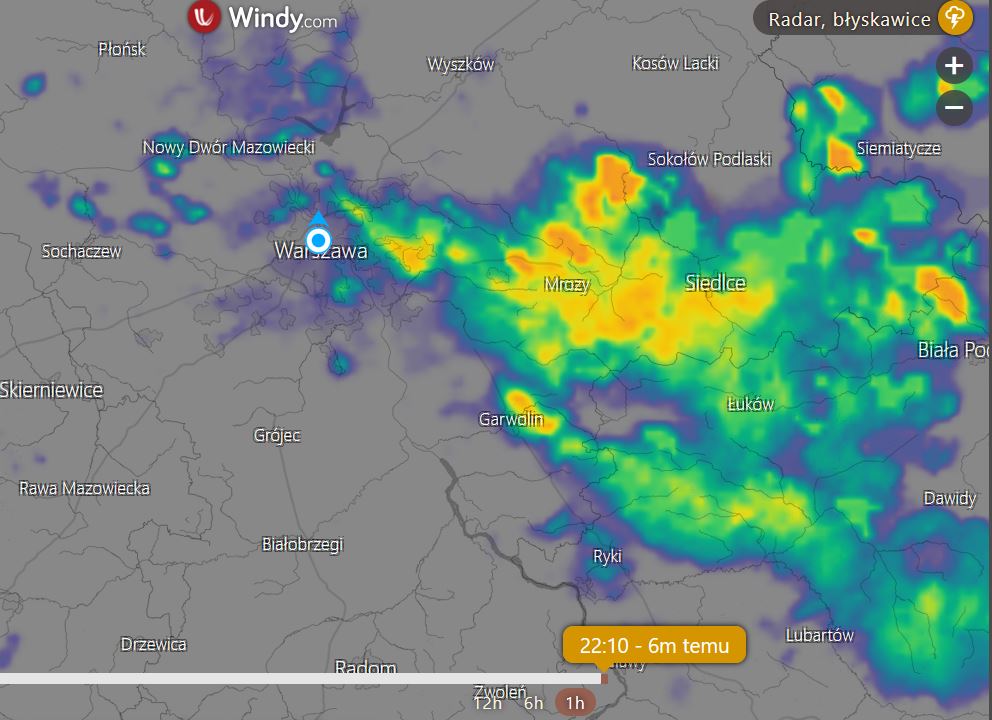Click the Łuków town label
Viewport: 992px width, 720px height.
click(750, 404)
